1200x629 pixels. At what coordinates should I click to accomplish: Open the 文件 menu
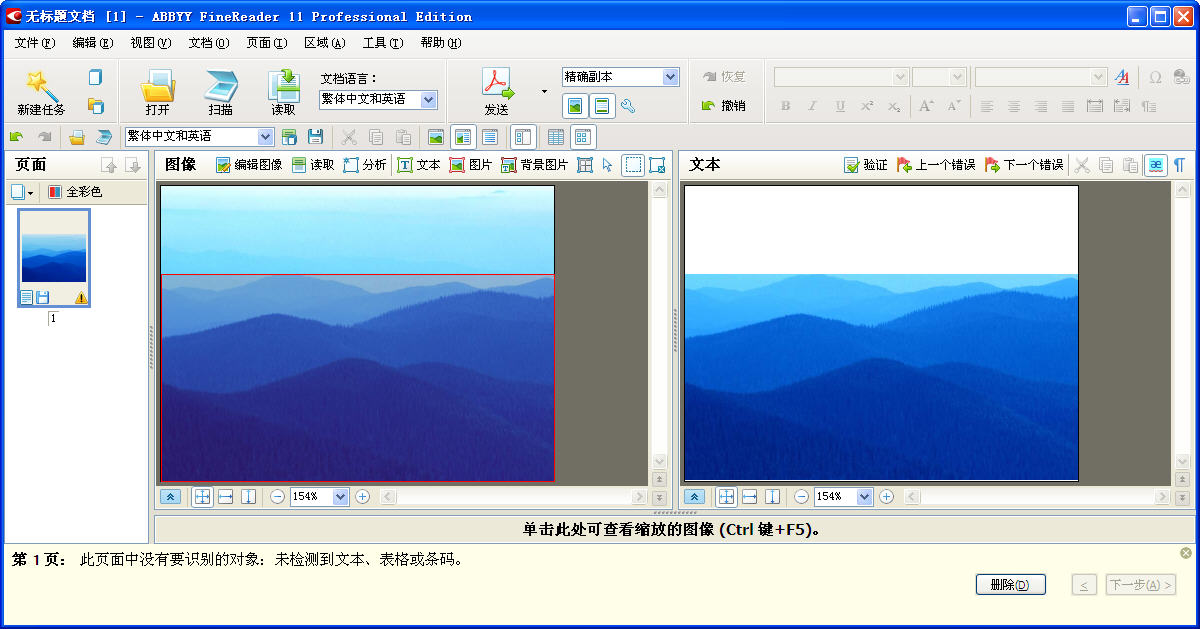coord(34,43)
